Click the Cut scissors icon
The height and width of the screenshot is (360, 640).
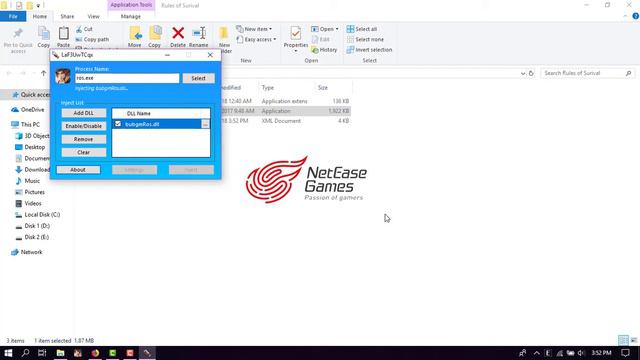pos(79,29)
